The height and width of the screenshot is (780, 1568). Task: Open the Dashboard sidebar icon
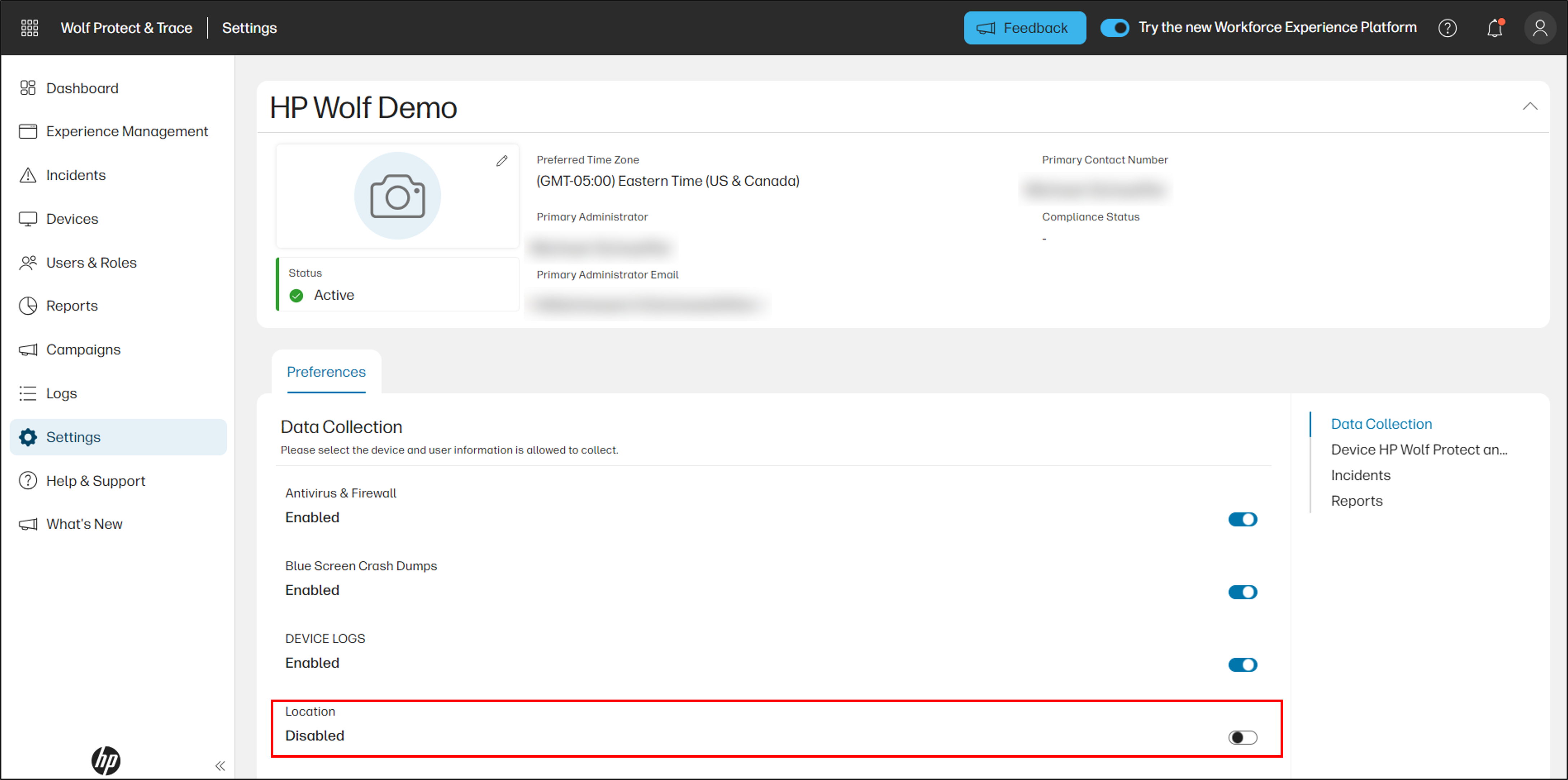click(x=28, y=88)
